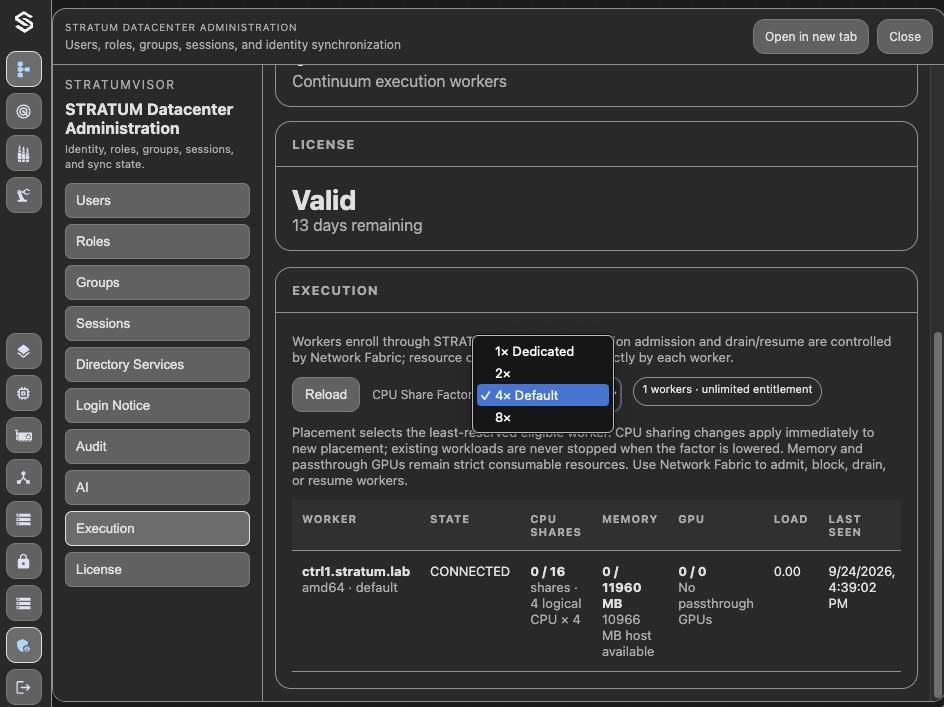This screenshot has width=944, height=707.
Task: Open the Audit section
Action: point(157,446)
